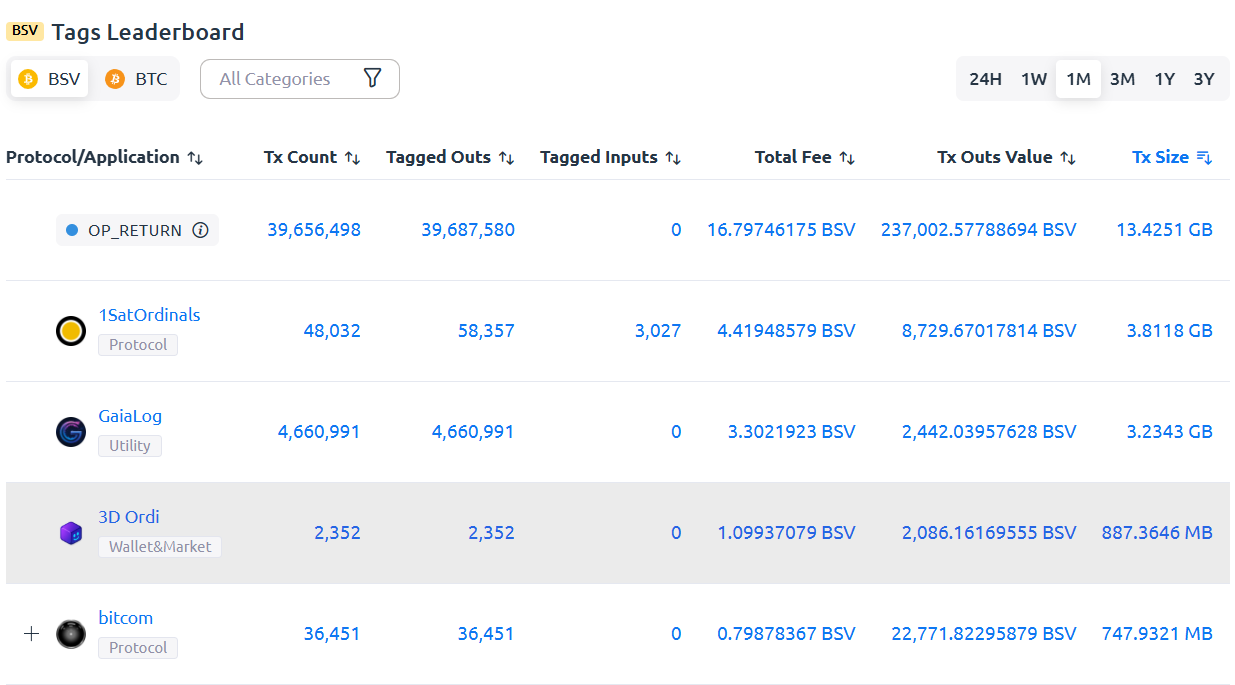Sort by Tagged Inputs arrows icon
The image size is (1235, 685).
click(673, 158)
